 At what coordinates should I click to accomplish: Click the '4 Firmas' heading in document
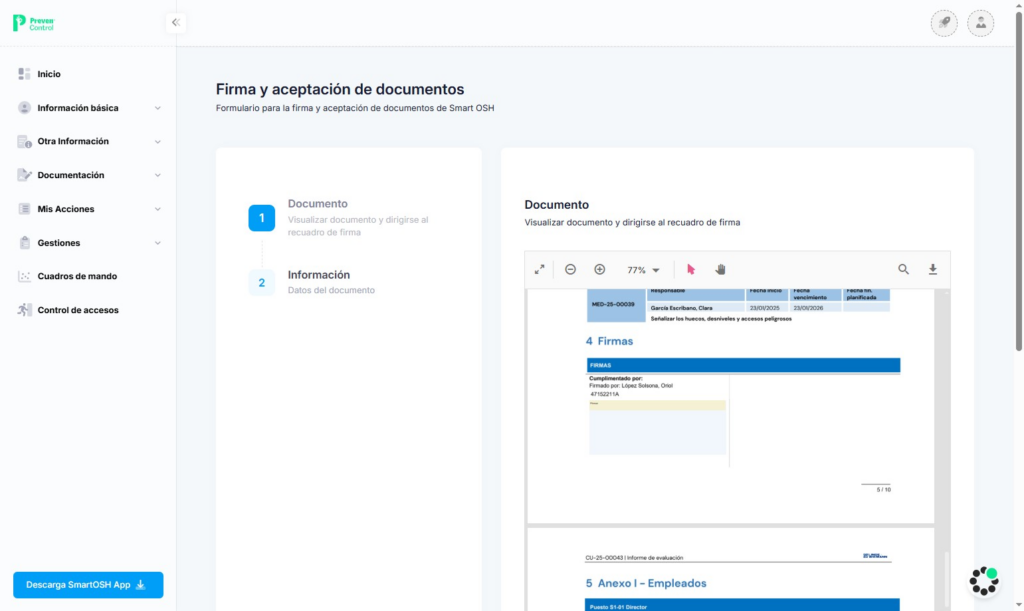coord(609,341)
